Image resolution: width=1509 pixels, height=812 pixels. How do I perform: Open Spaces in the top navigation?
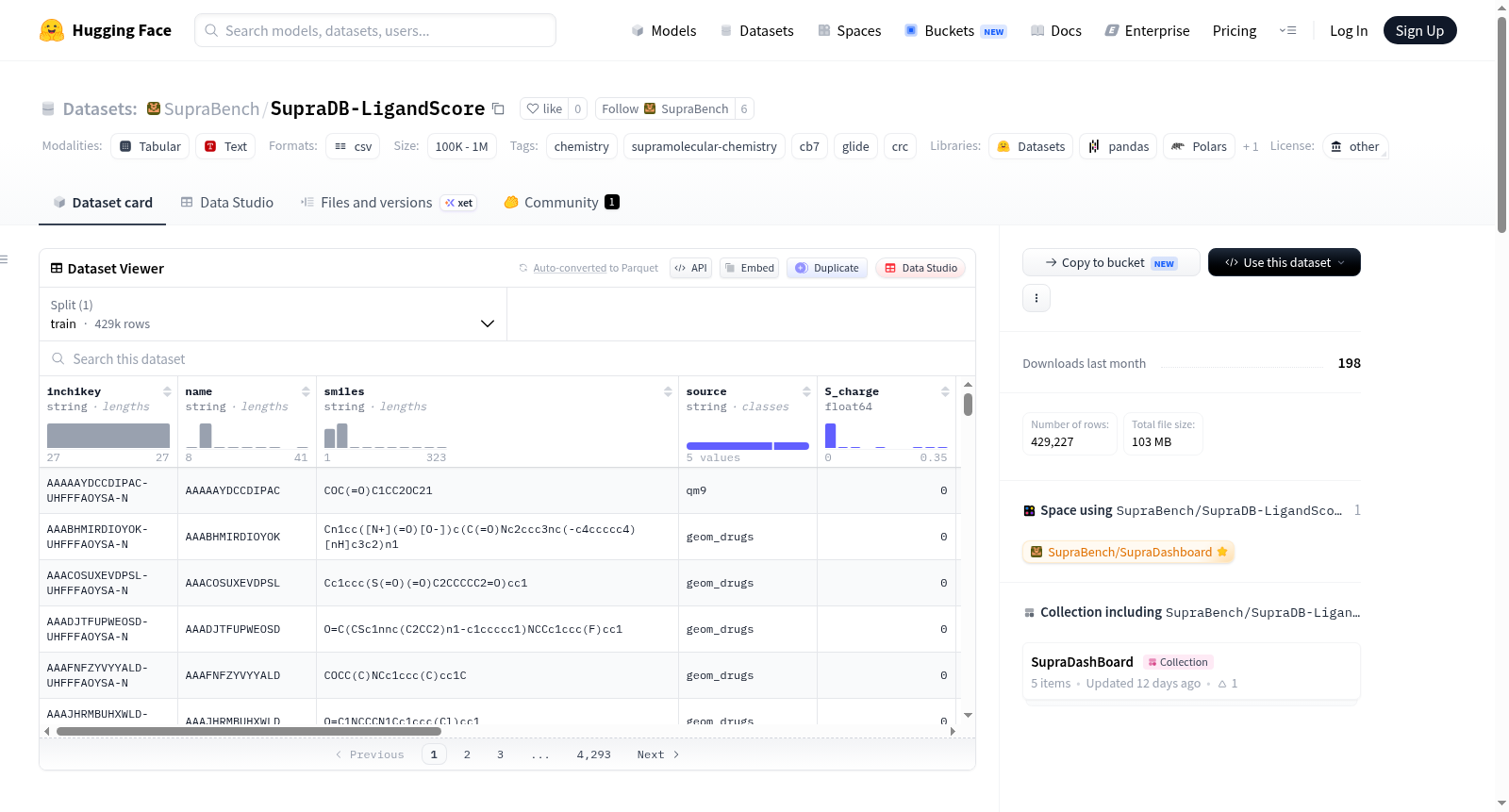pyautogui.click(x=850, y=31)
